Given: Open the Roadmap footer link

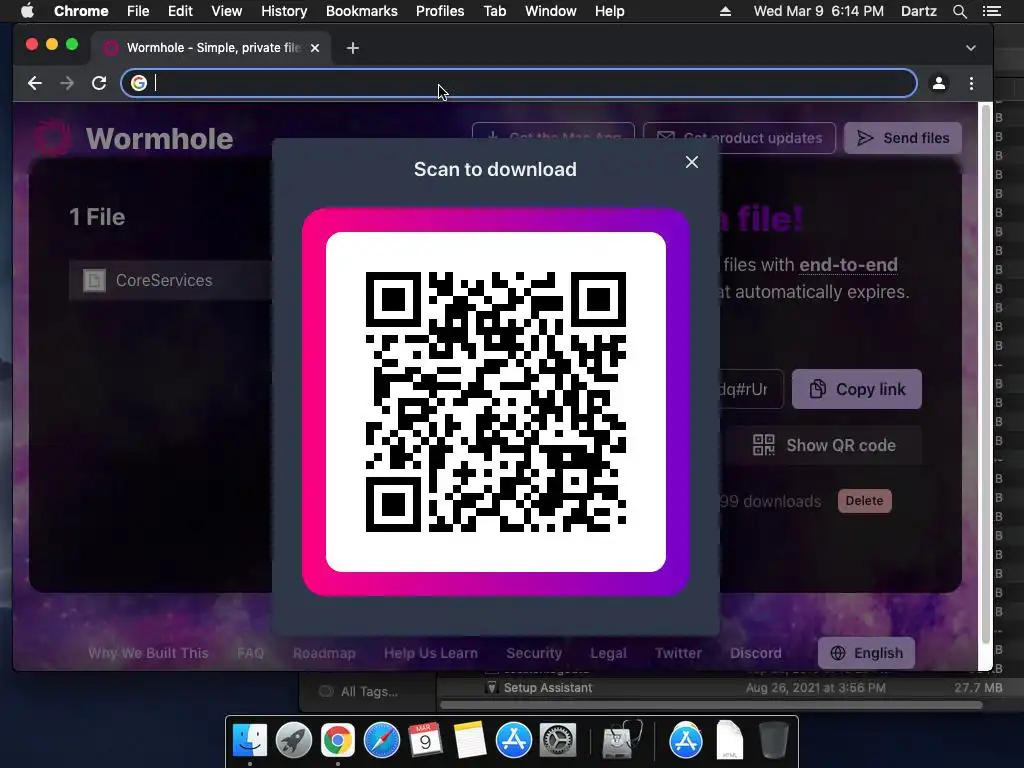Looking at the screenshot, I should 324,653.
